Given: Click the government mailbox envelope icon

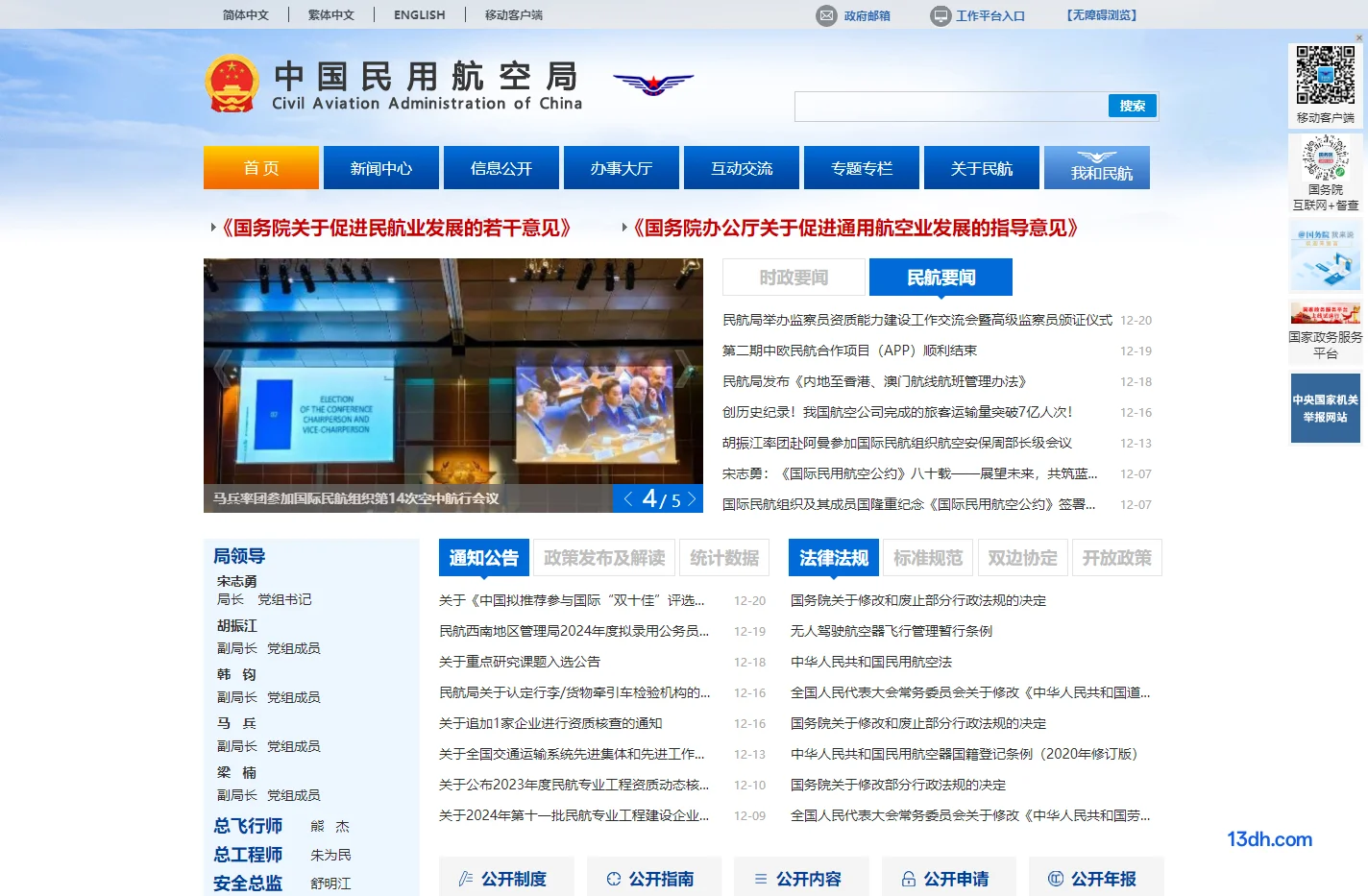Looking at the screenshot, I should [826, 15].
